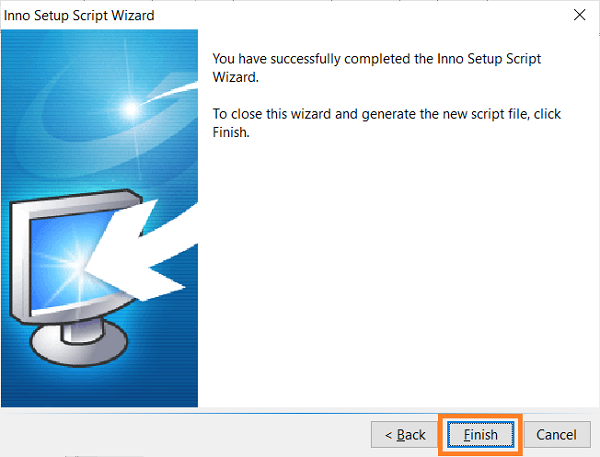Click the word 'Wizard.' in the first paragraph
Viewport: 600px width, 457px height.
236,77
